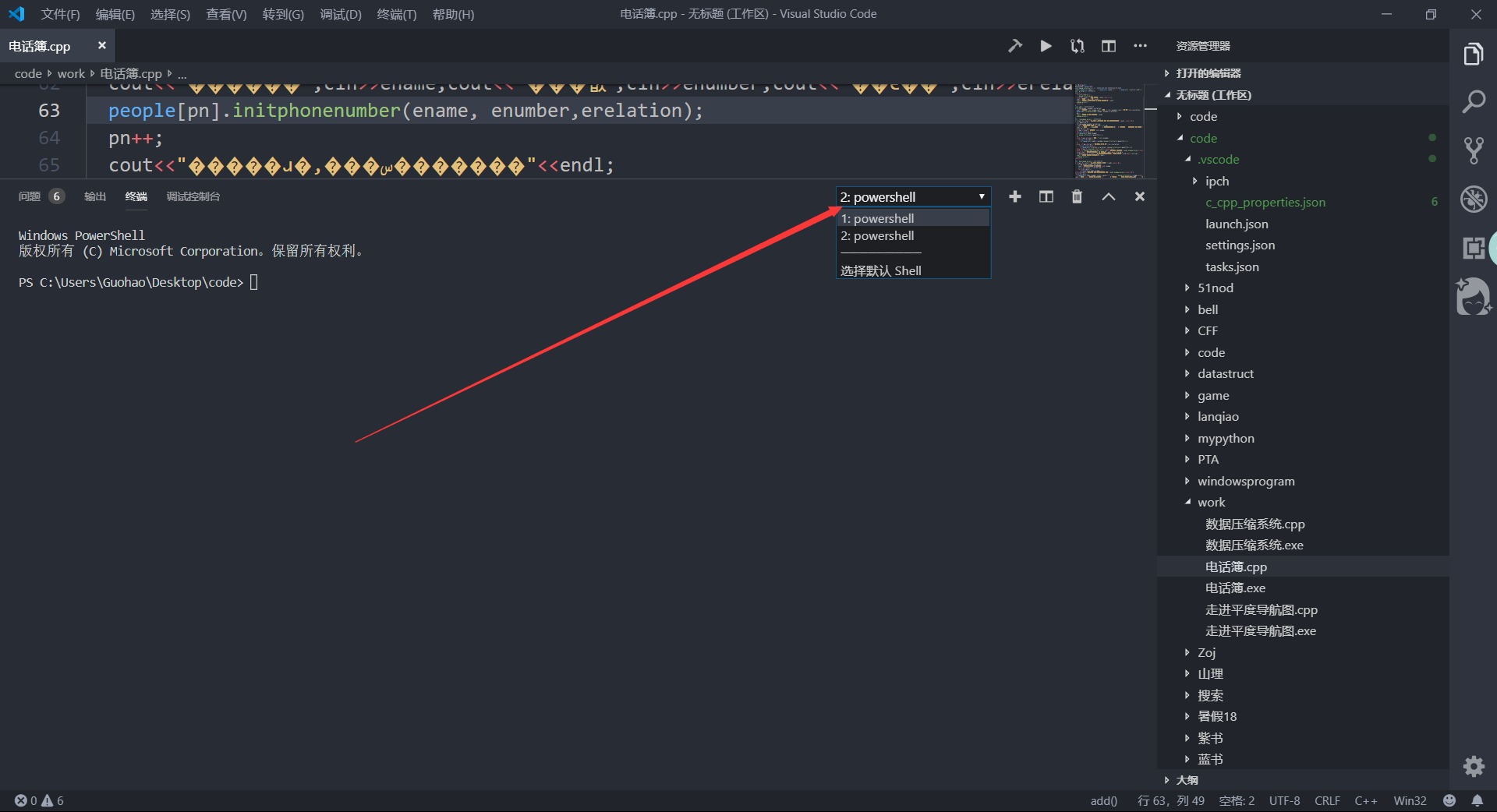Image resolution: width=1497 pixels, height=812 pixels.
Task: Run the code with the play icon
Action: (1046, 46)
